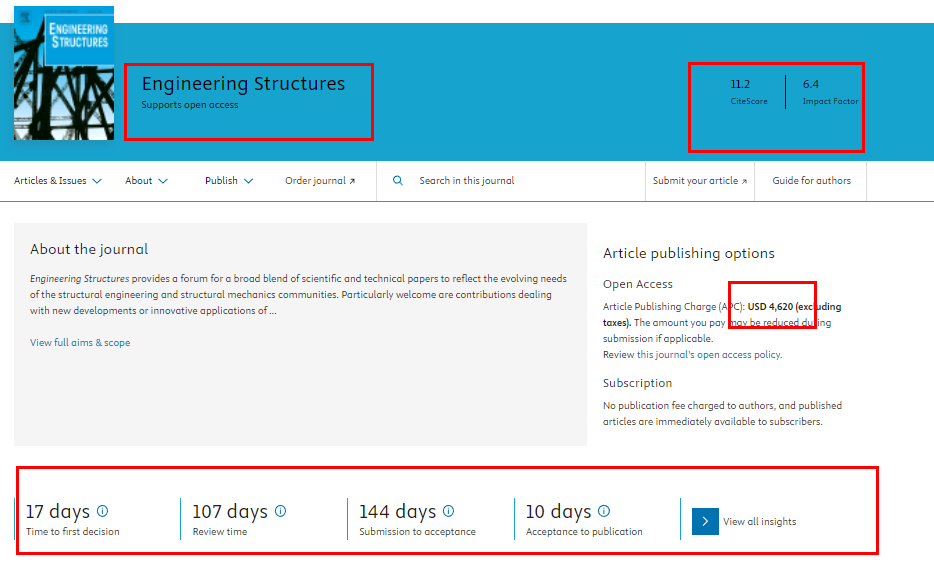Image resolution: width=934 pixels, height=565 pixels.
Task: Open the About dropdown menu
Action: tap(146, 180)
